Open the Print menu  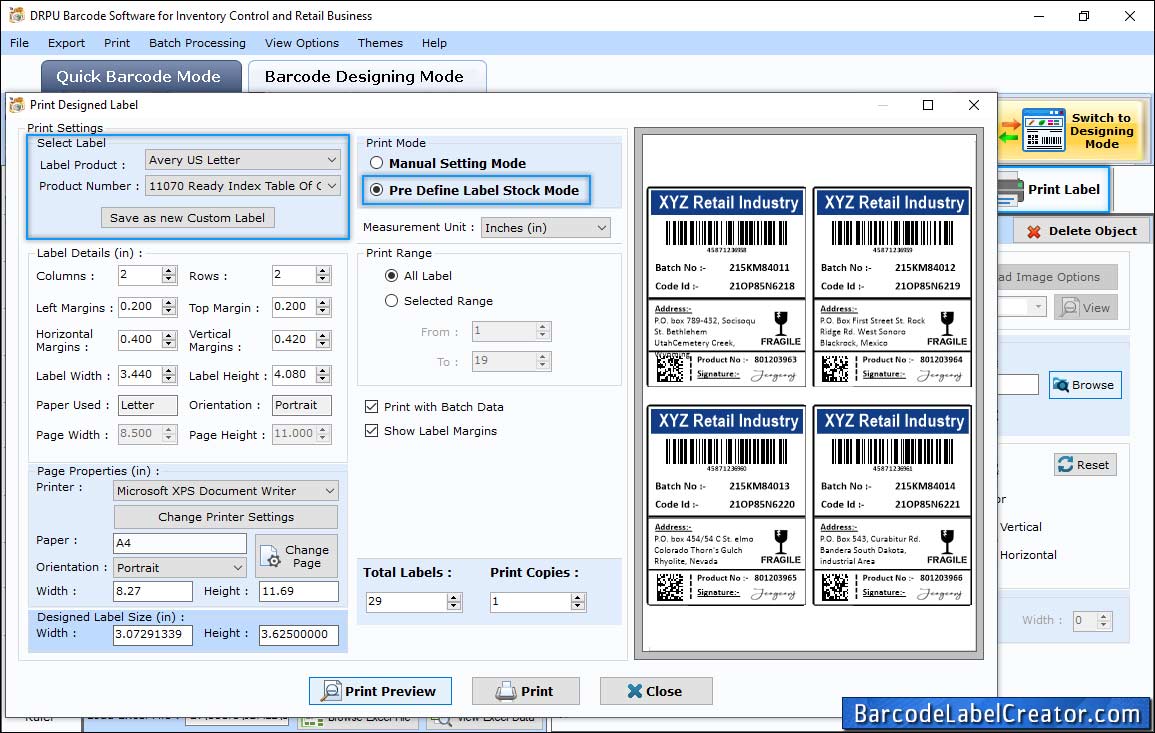(x=116, y=43)
